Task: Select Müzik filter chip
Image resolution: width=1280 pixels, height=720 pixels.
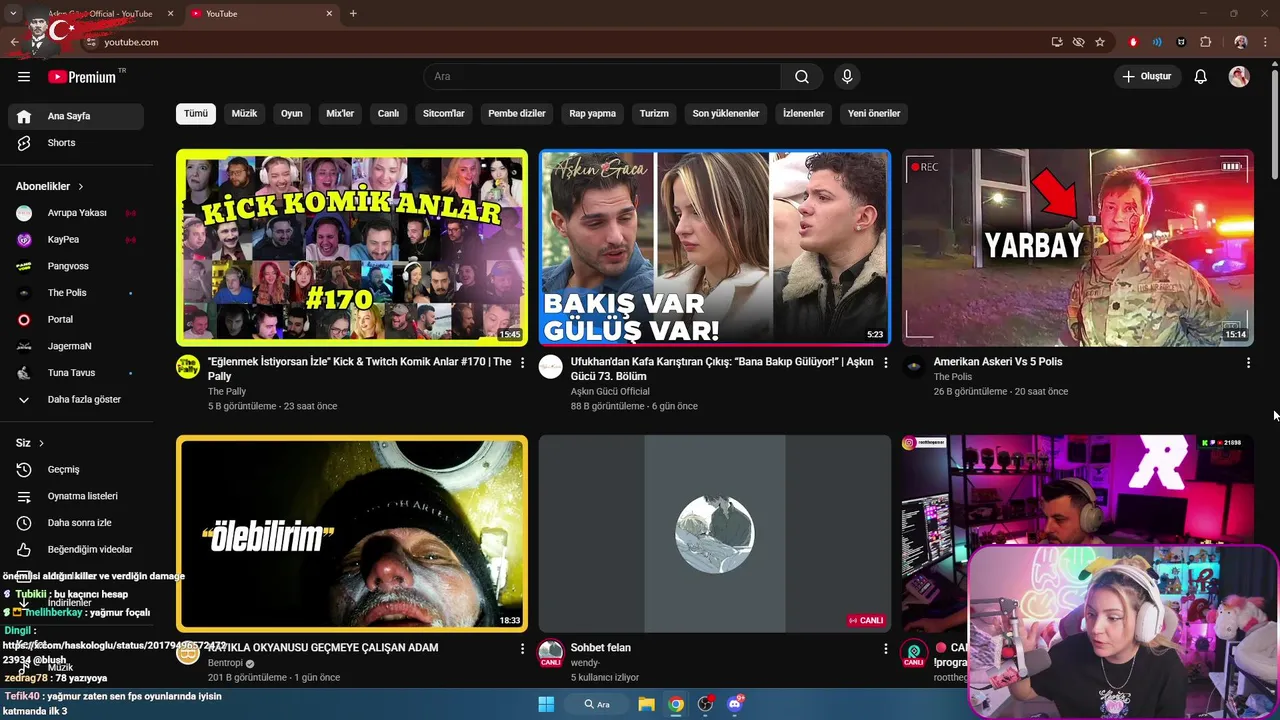Action: (x=245, y=114)
